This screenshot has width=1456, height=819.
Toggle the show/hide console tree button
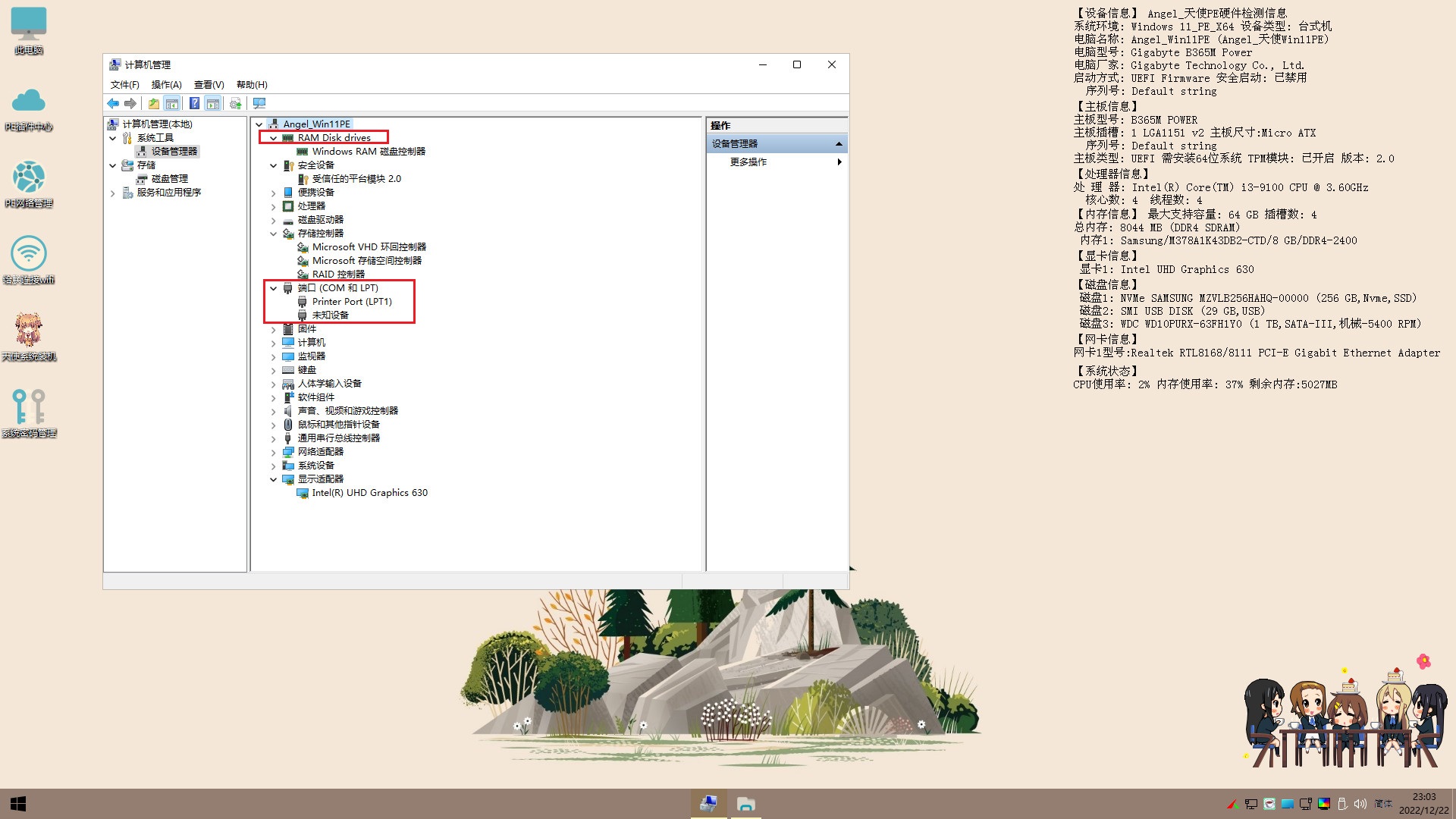172,103
